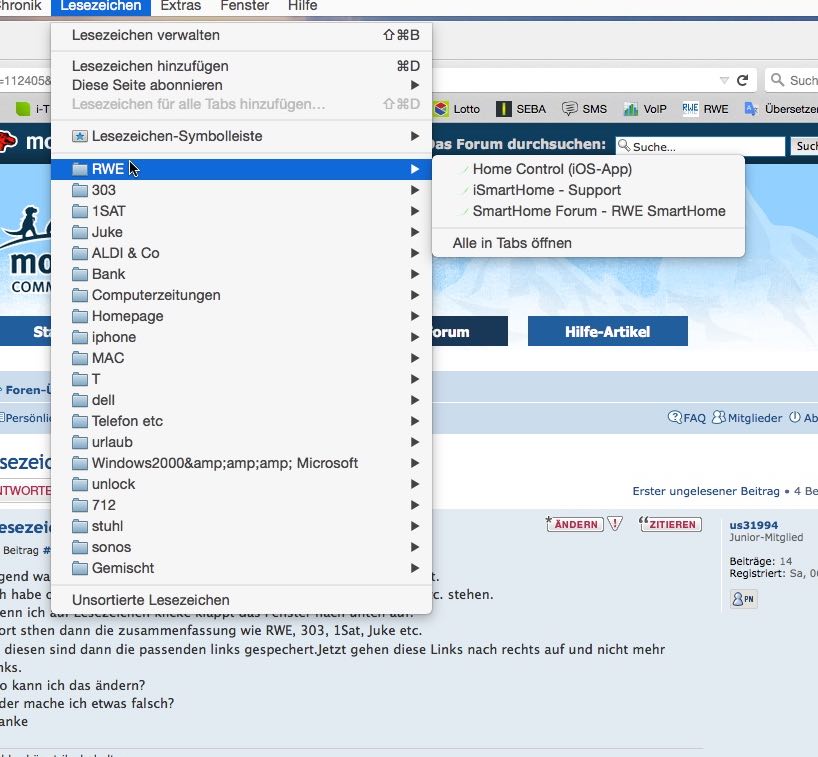
Task: Click the magnifier icon in browser search box
Action: (777, 80)
